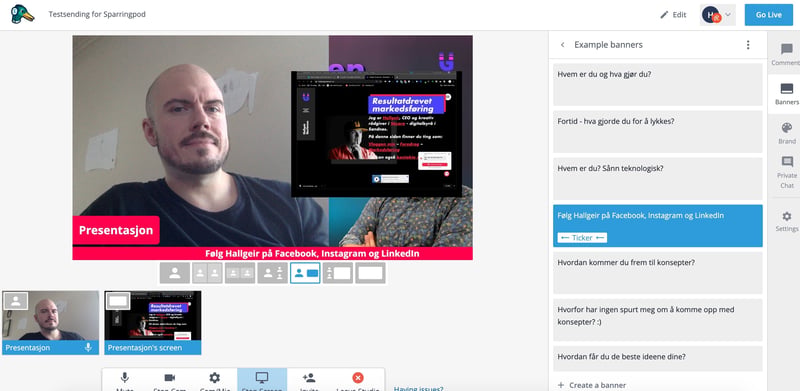Image resolution: width=800 pixels, height=391 pixels.
Task: Solo the Presentasjon camera via its corner icon
Action: pos(15,301)
